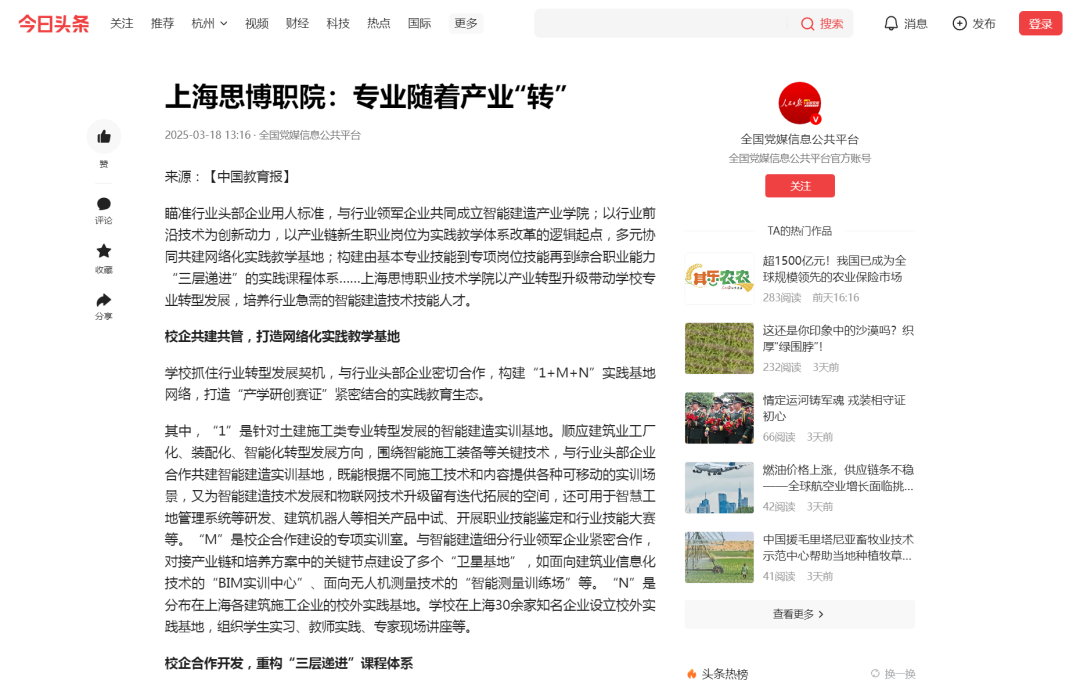
Task: Go to 国际 channel
Action: click(x=419, y=23)
